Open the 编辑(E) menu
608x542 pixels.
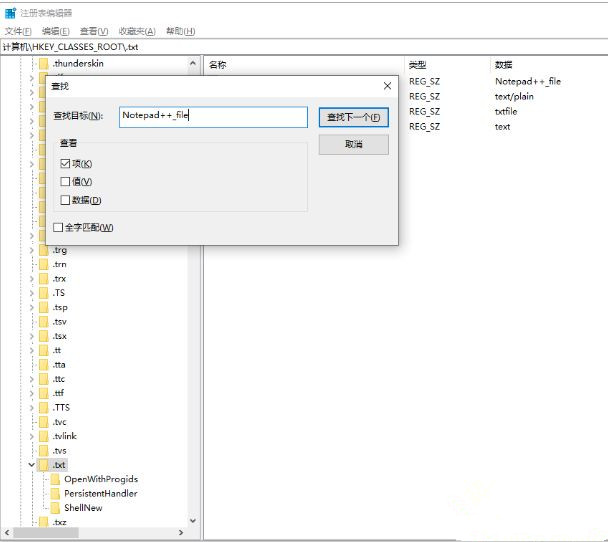(55, 31)
